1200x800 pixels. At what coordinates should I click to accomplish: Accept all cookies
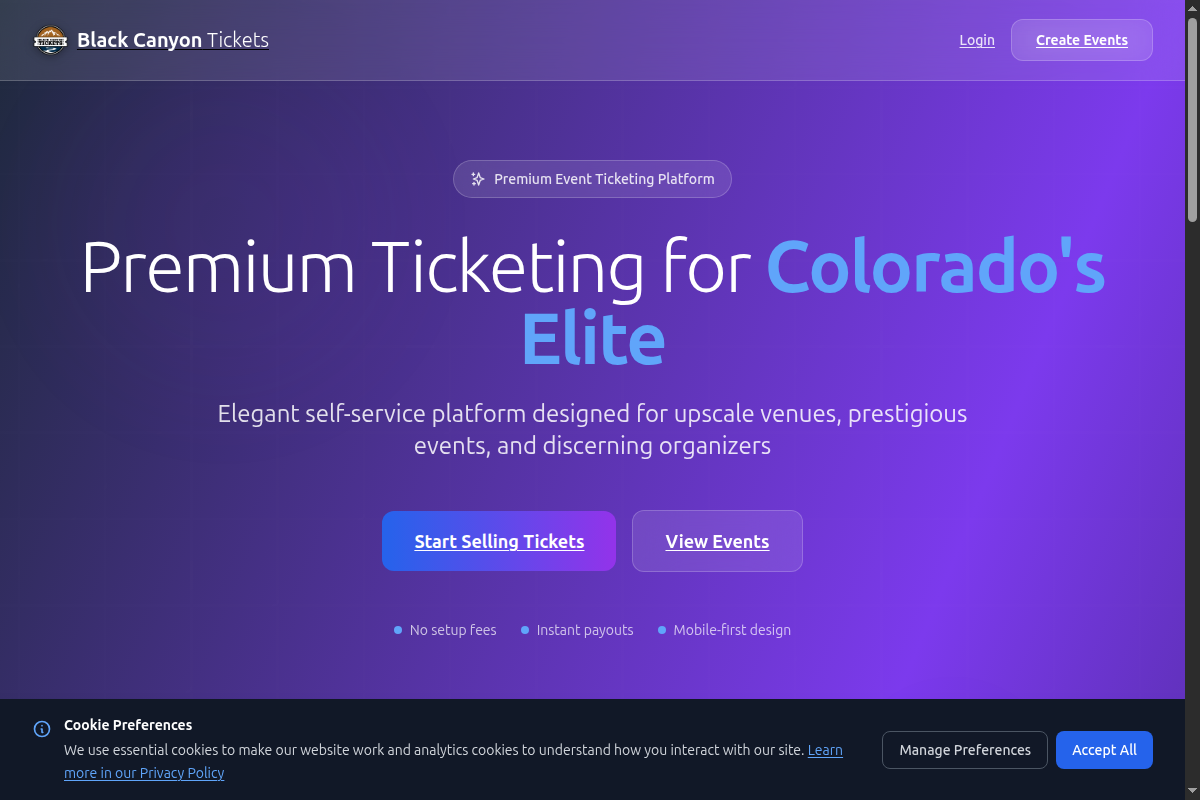[x=1104, y=750]
